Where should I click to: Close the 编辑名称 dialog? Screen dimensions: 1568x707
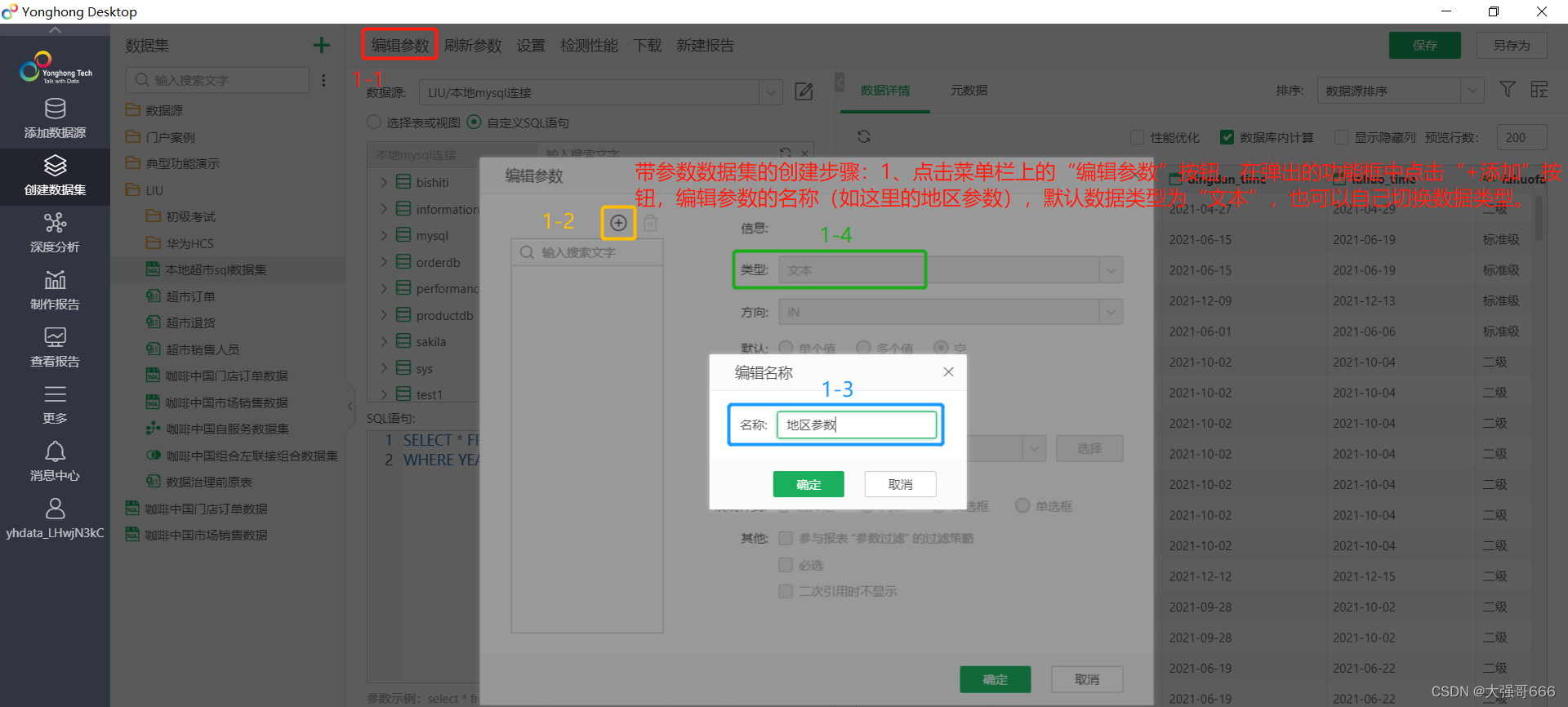click(x=948, y=371)
